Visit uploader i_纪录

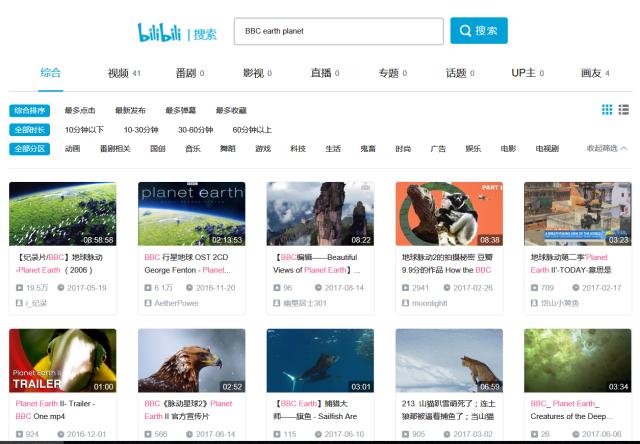coord(36,303)
